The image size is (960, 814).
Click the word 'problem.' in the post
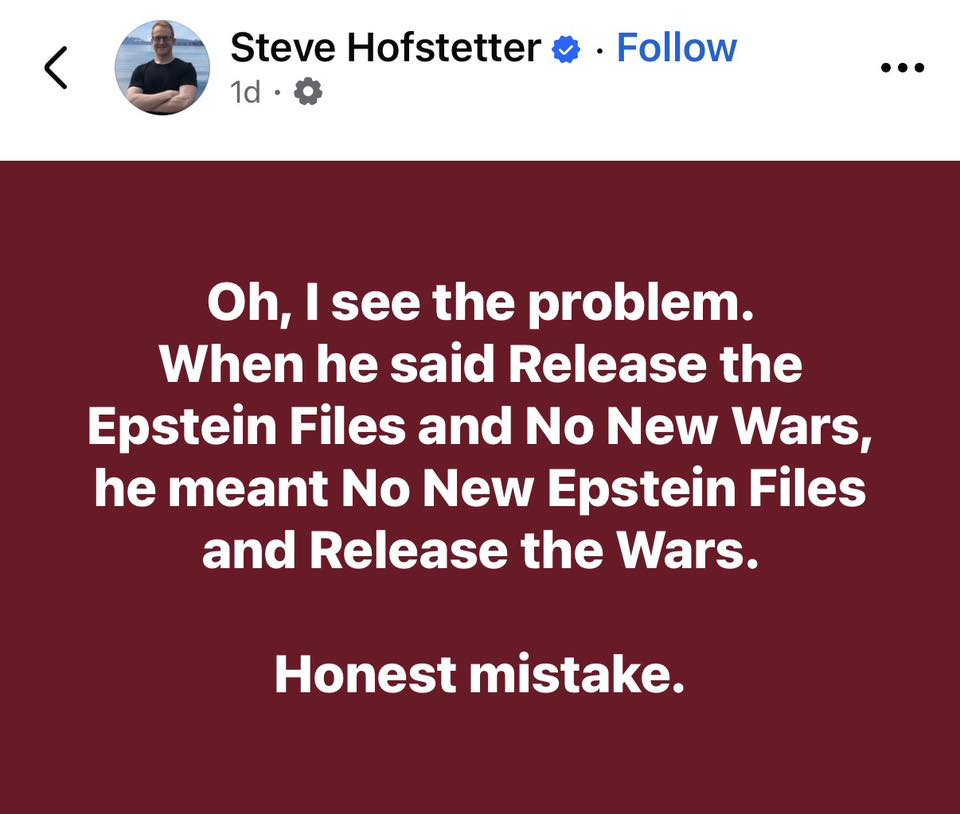tap(640, 304)
